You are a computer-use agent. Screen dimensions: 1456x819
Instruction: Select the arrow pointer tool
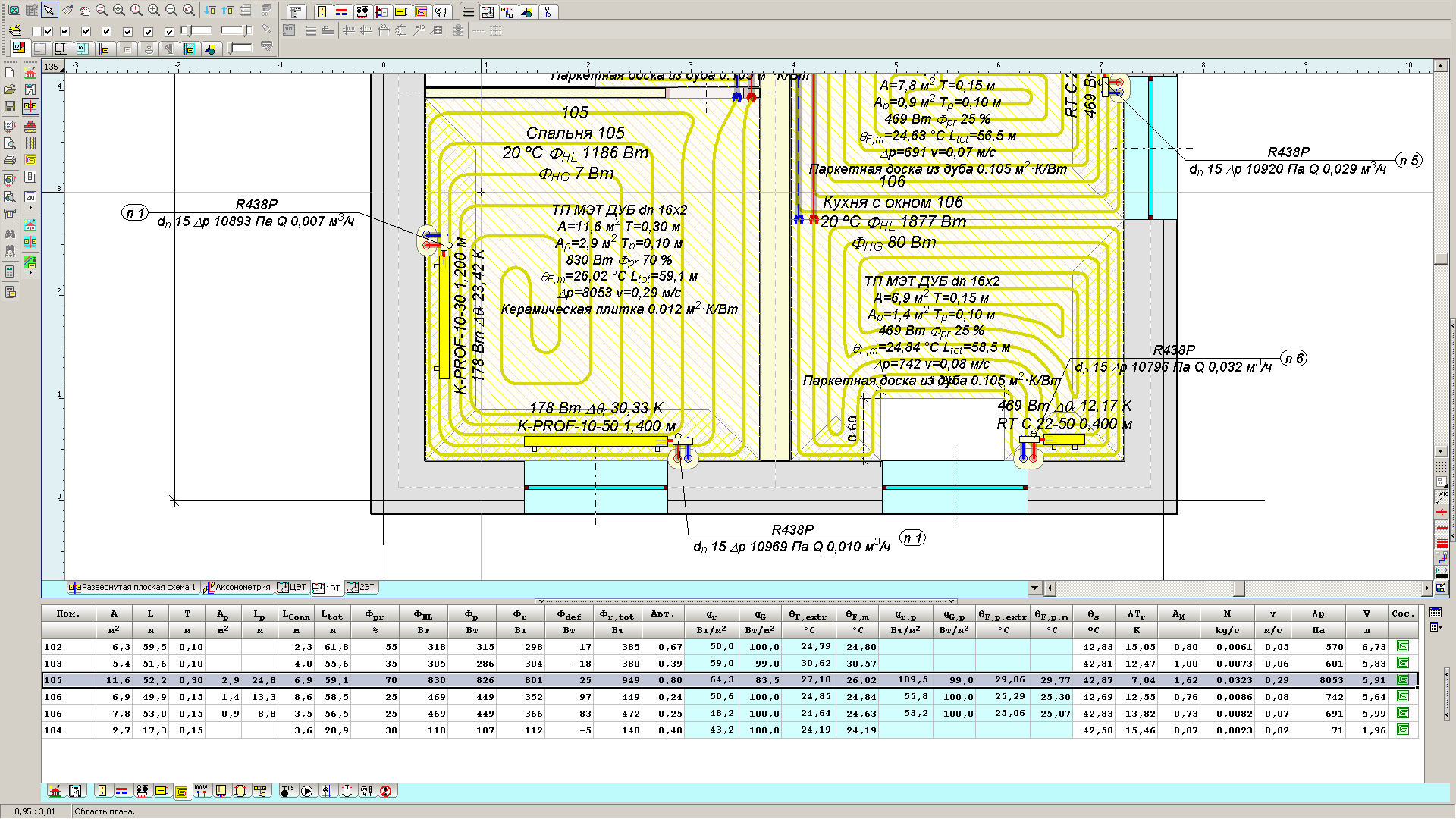point(49,11)
